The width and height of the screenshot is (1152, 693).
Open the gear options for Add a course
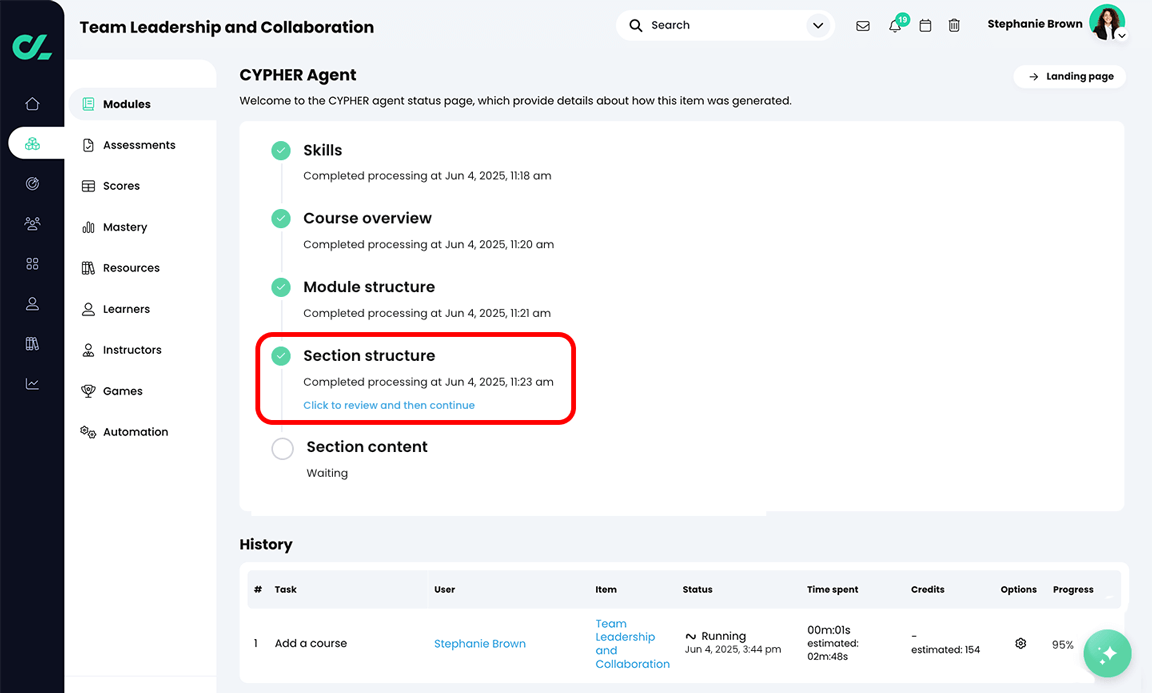point(1020,644)
